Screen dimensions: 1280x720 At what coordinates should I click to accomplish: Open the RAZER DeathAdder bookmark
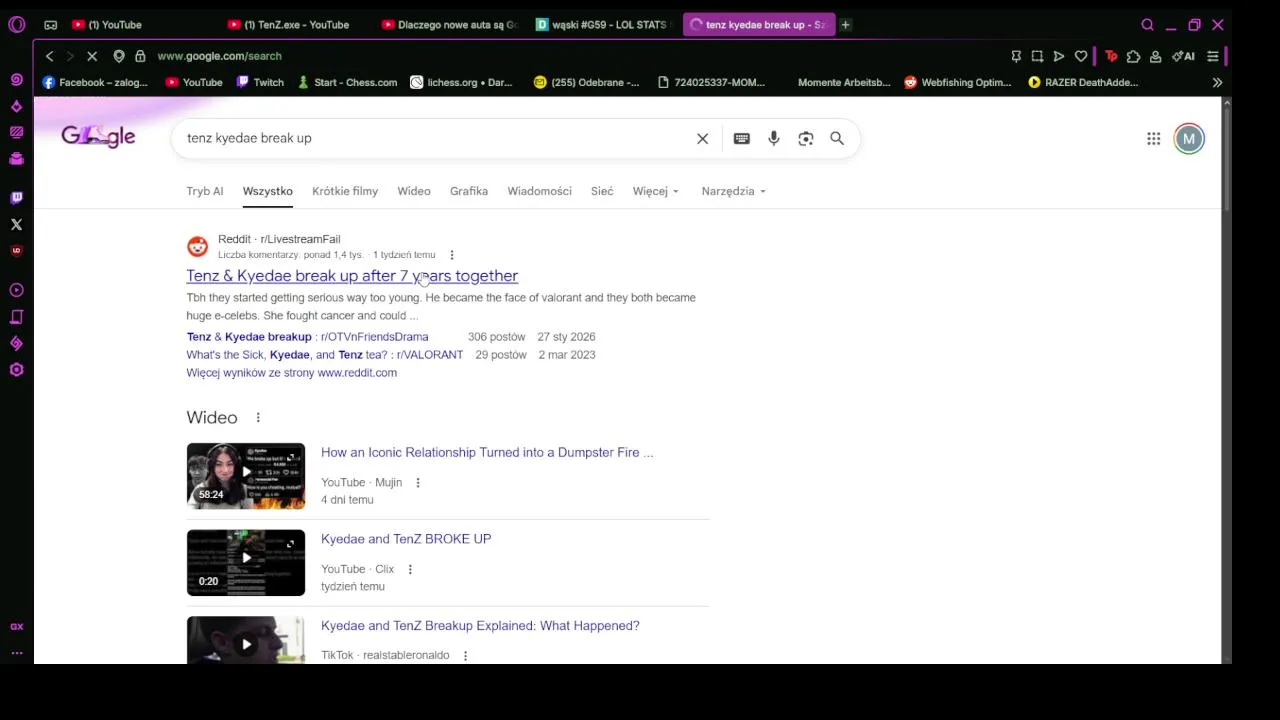point(1083,82)
